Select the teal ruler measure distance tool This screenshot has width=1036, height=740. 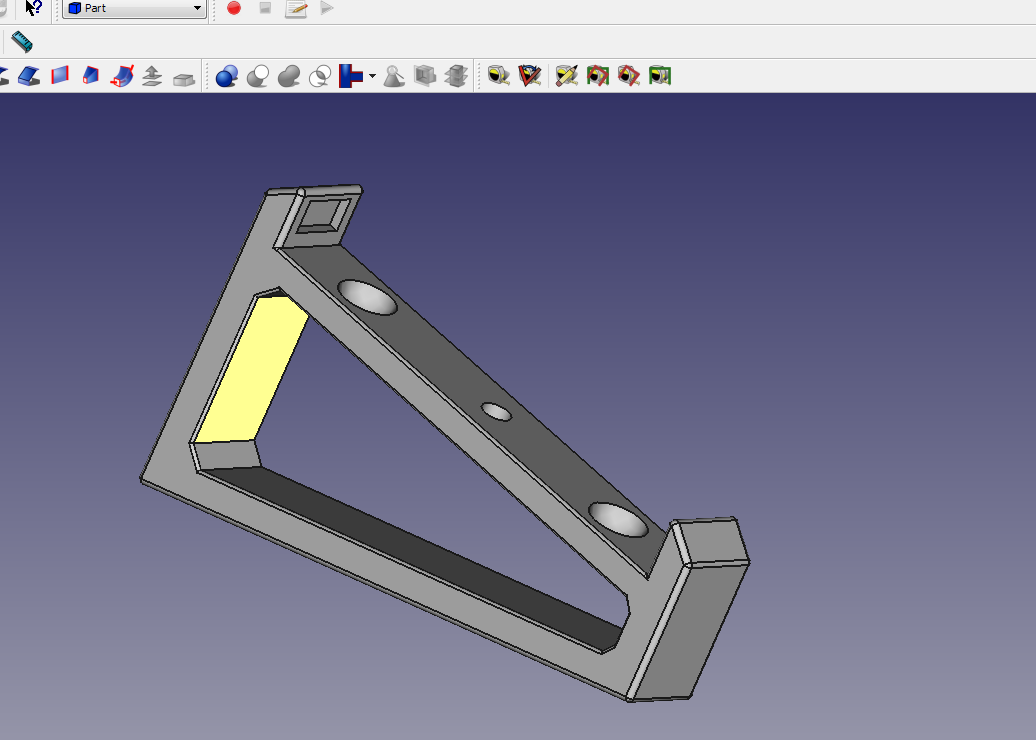pos(22,42)
